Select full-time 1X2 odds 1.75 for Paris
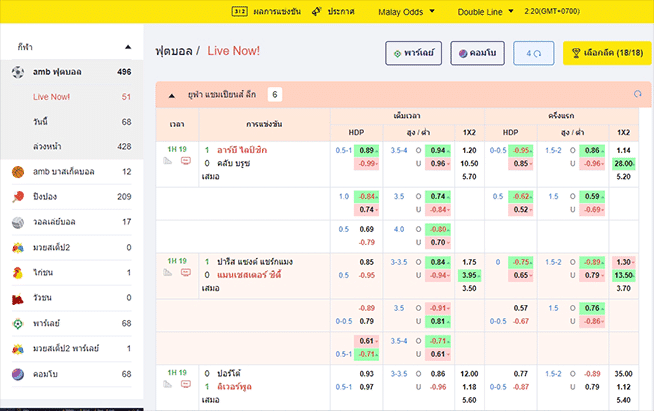 coord(469,262)
